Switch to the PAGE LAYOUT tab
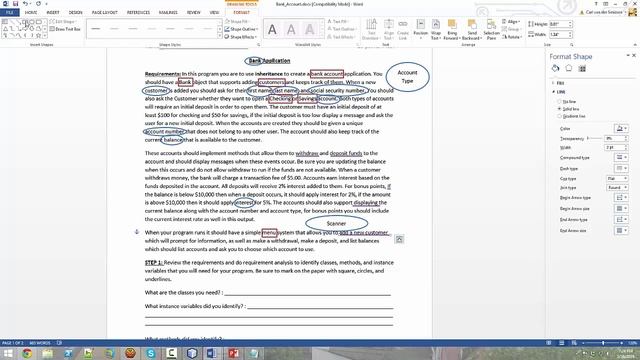 pos(104,13)
